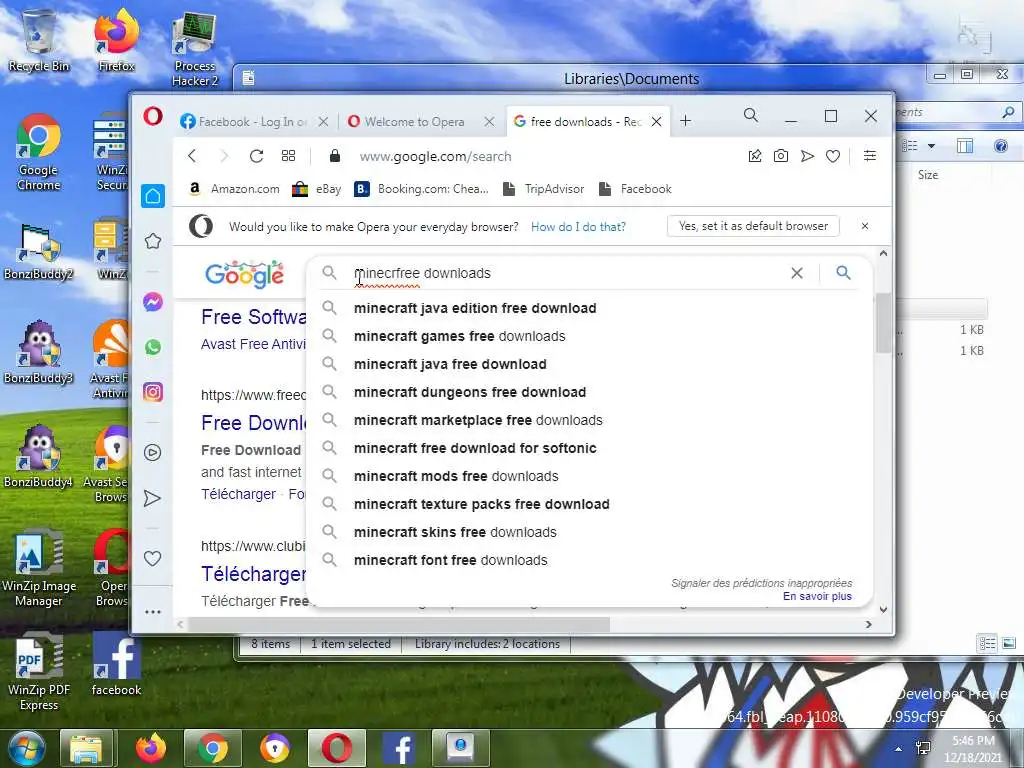Viewport: 1024px width, 768px height.
Task: Open Instagram in Opera sidebar
Action: (153, 392)
